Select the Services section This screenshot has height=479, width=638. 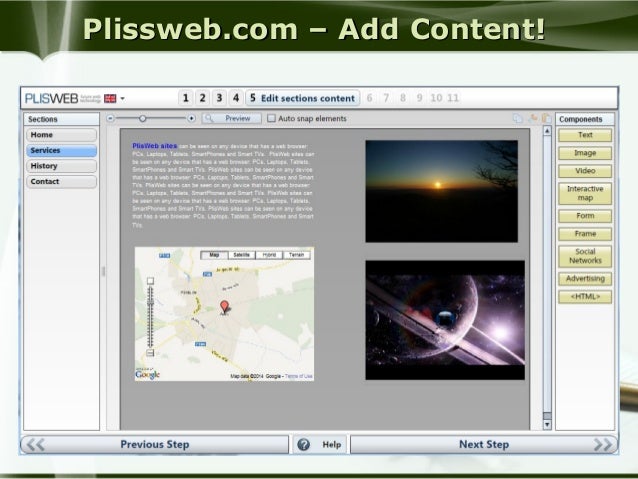61,151
